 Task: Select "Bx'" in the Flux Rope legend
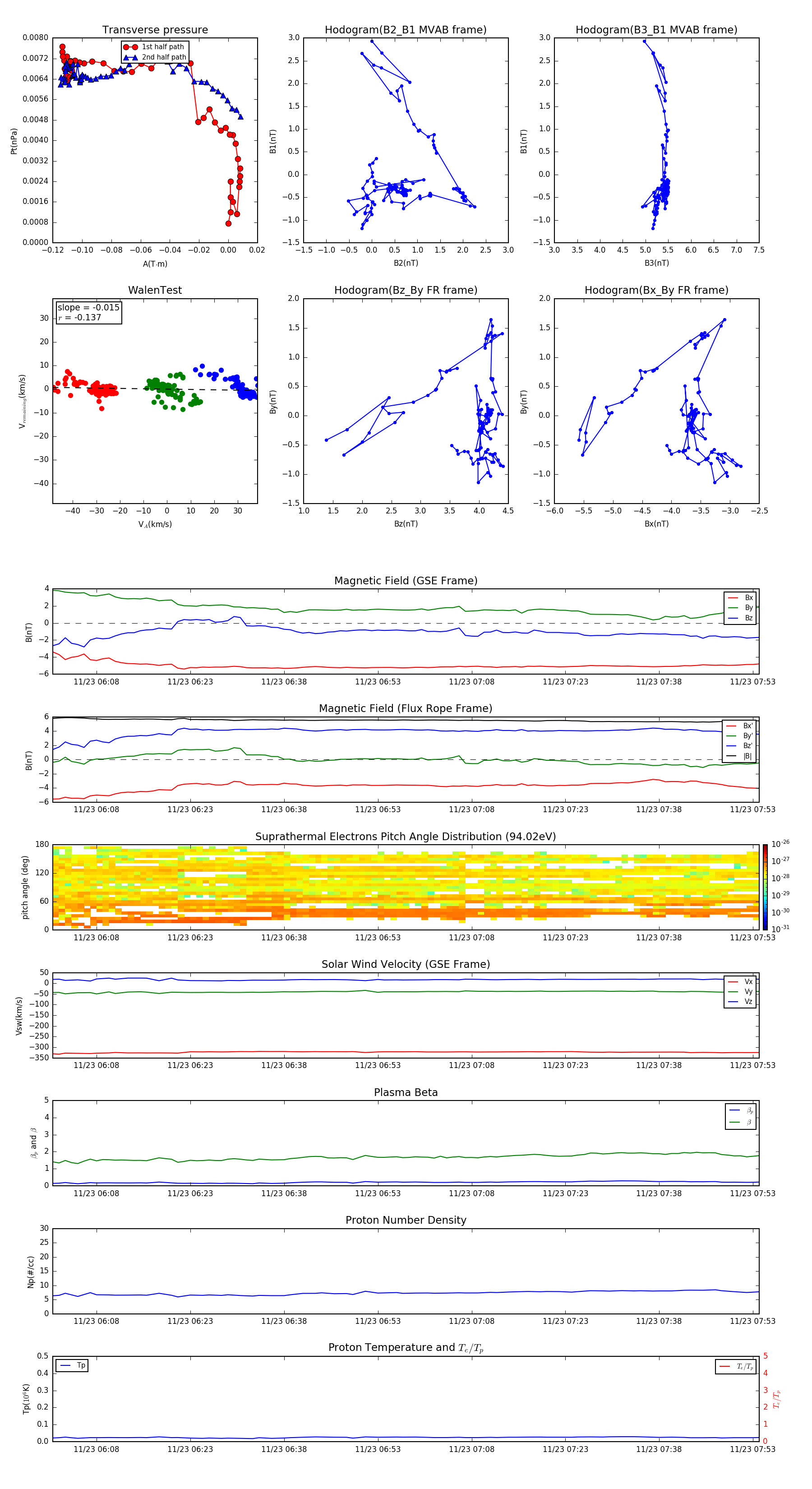point(748,726)
